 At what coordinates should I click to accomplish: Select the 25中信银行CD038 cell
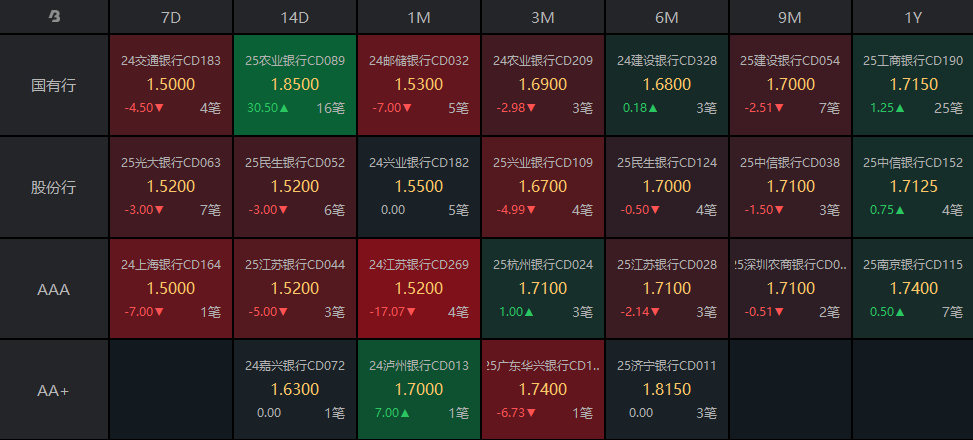(x=790, y=187)
